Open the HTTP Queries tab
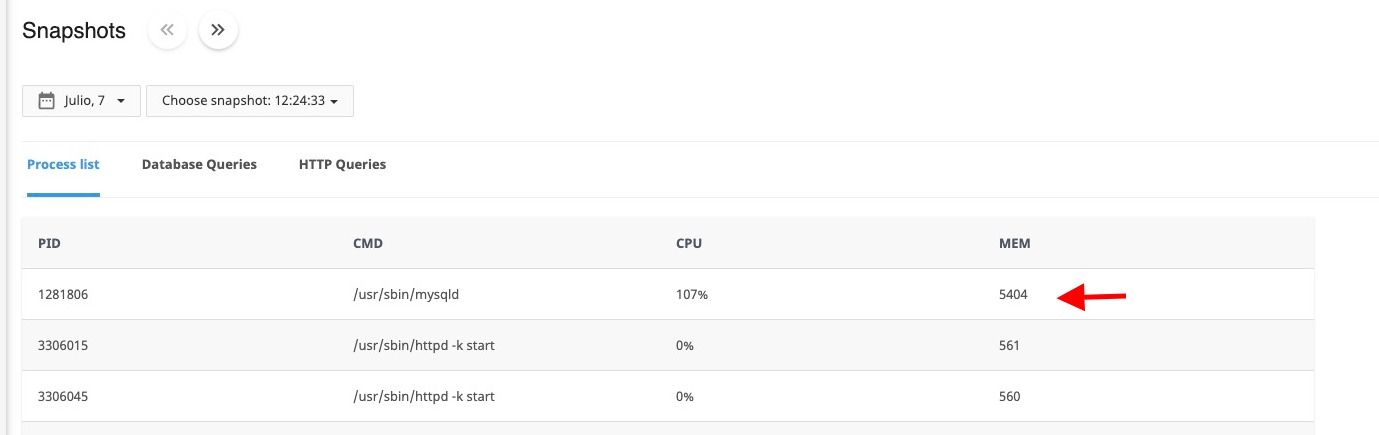This screenshot has height=435, width=1379. [x=342, y=164]
